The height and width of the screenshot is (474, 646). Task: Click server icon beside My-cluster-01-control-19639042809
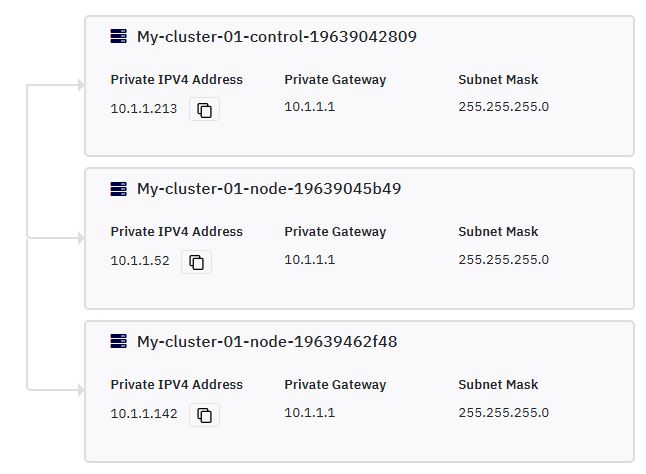(119, 36)
